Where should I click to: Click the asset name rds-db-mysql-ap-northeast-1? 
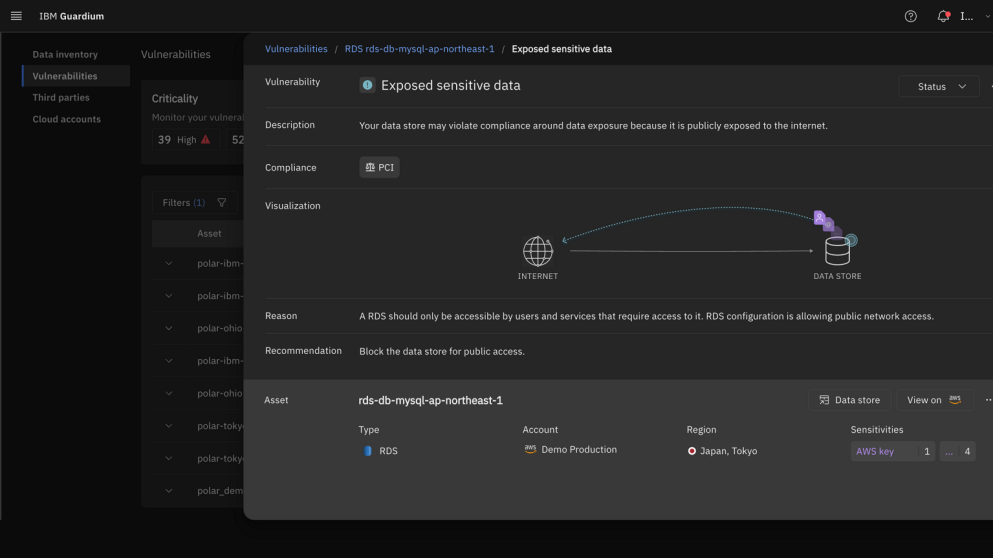[431, 400]
